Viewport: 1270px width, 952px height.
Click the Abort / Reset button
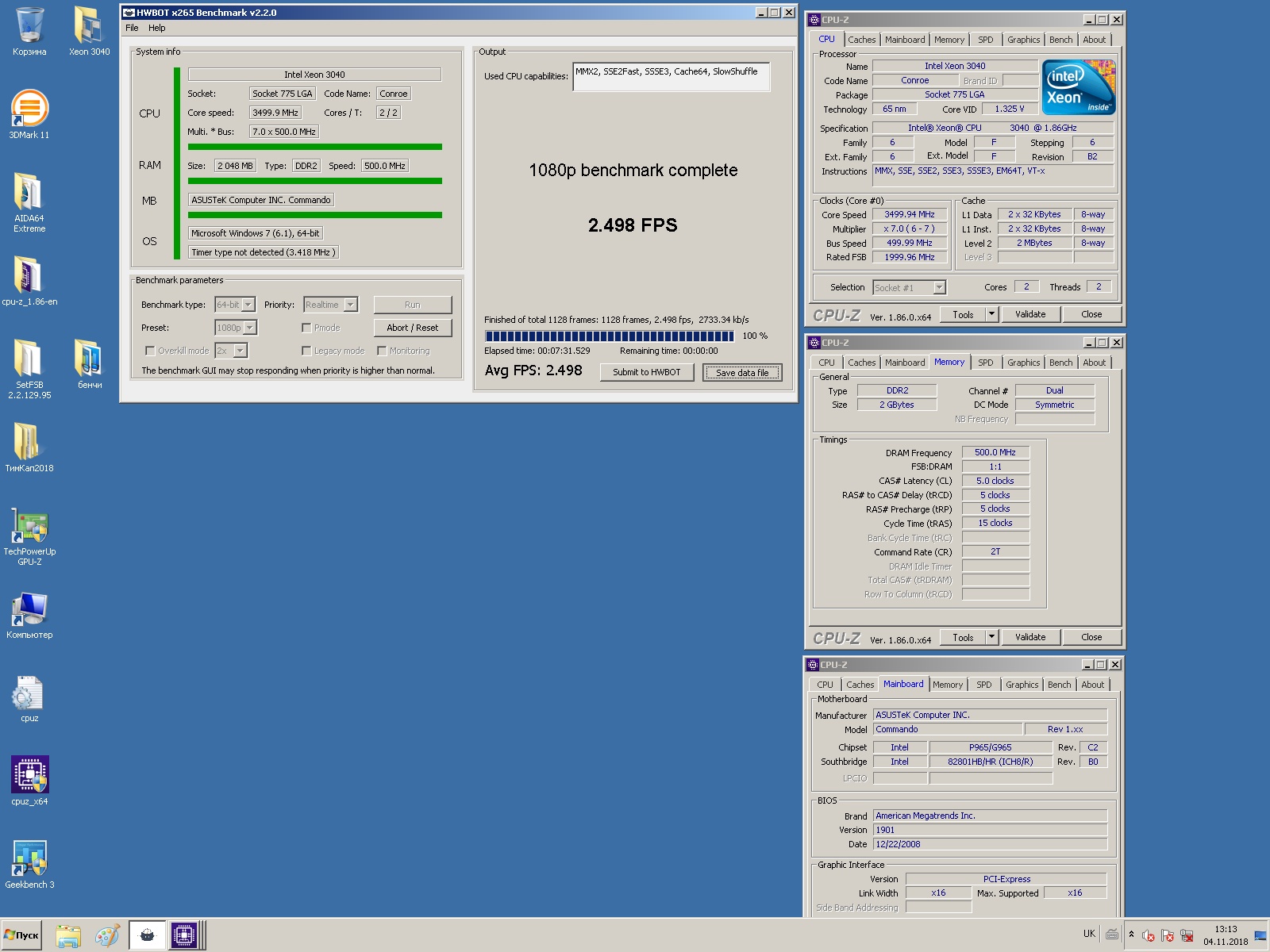click(413, 328)
